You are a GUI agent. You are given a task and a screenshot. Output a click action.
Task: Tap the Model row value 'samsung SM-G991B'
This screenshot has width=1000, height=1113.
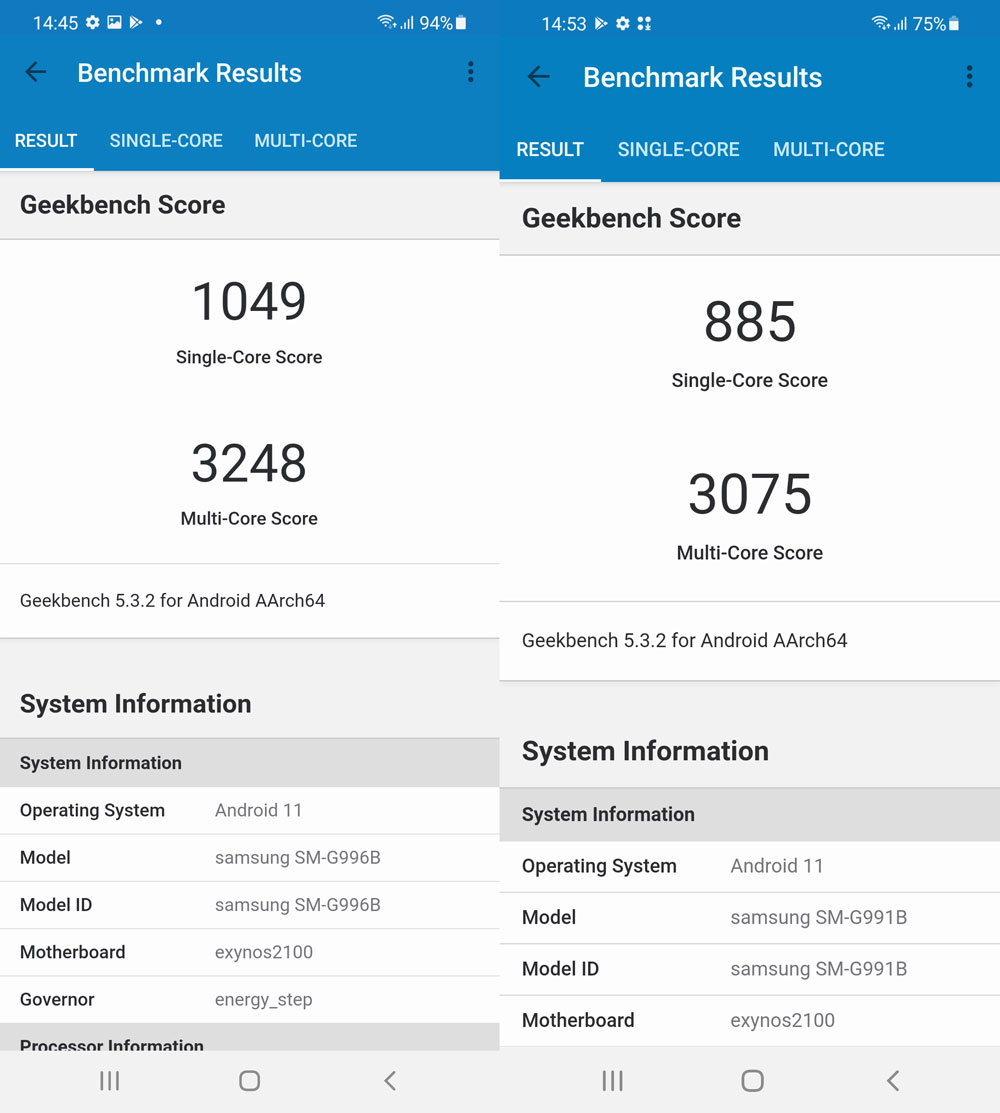(x=819, y=917)
